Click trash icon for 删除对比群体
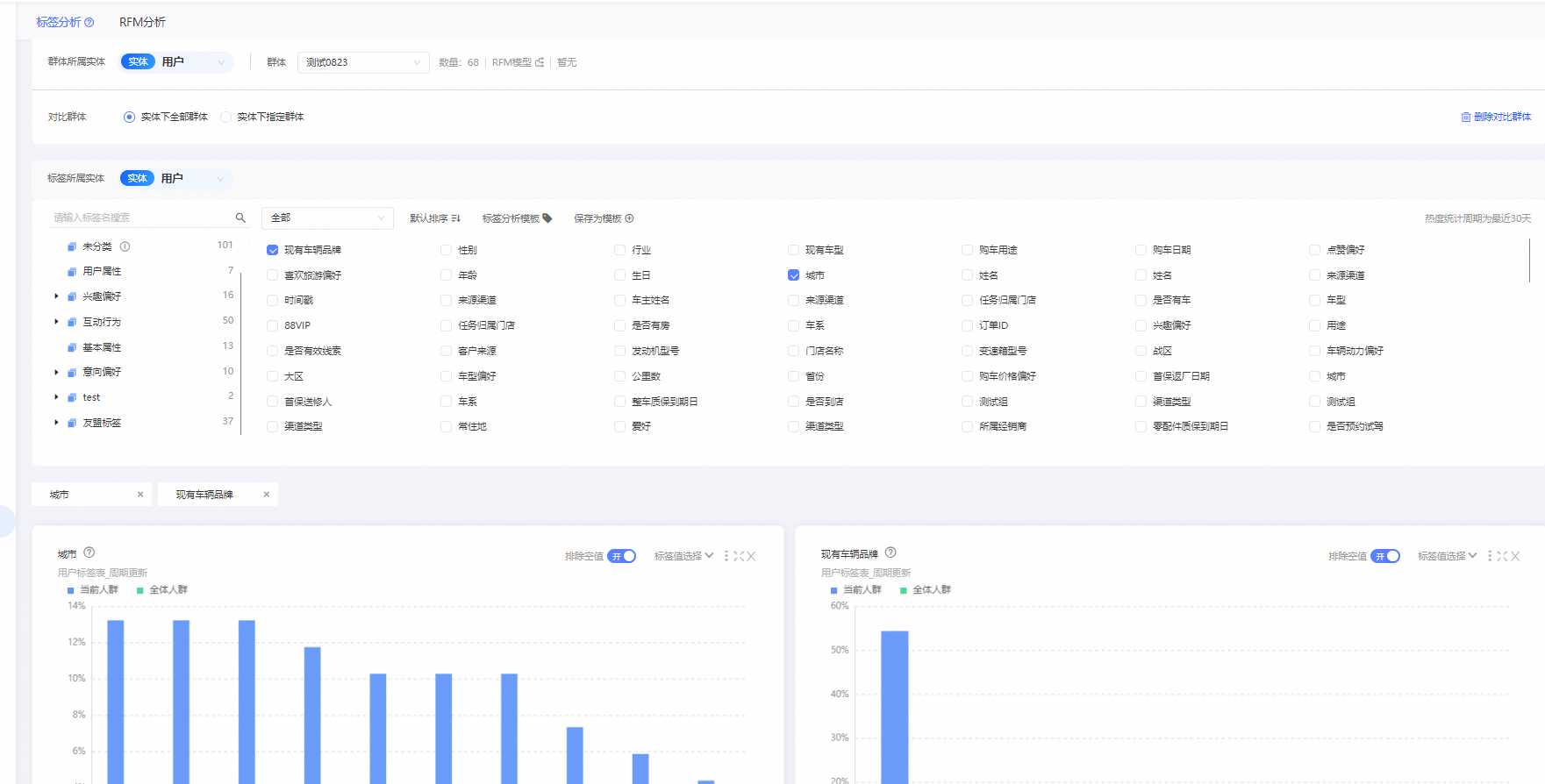 1465,117
